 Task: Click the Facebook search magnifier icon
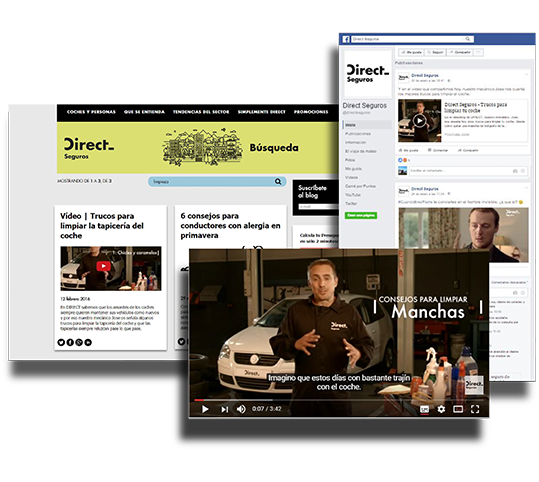pos(468,39)
